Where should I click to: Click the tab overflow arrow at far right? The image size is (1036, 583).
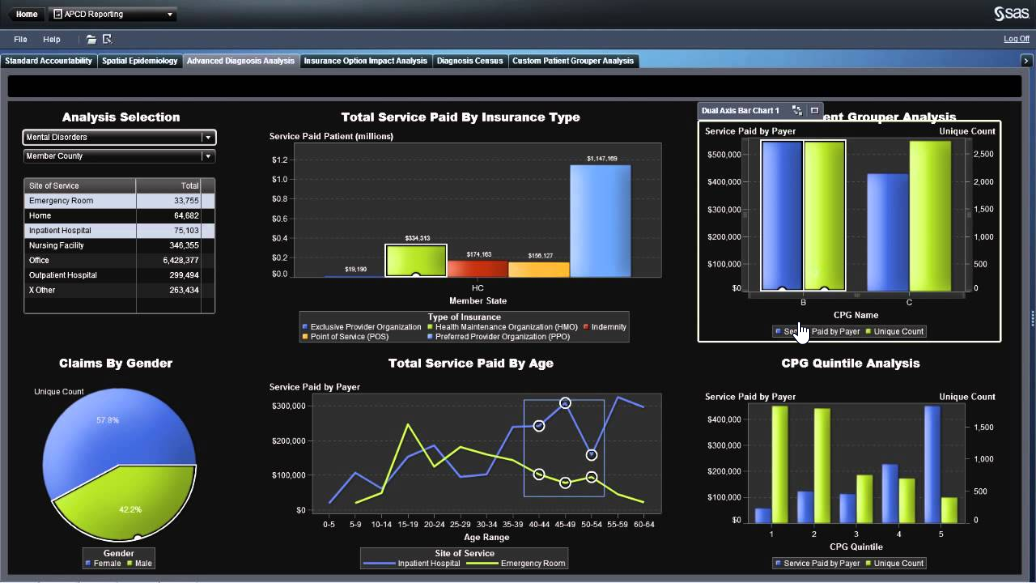click(1025, 61)
